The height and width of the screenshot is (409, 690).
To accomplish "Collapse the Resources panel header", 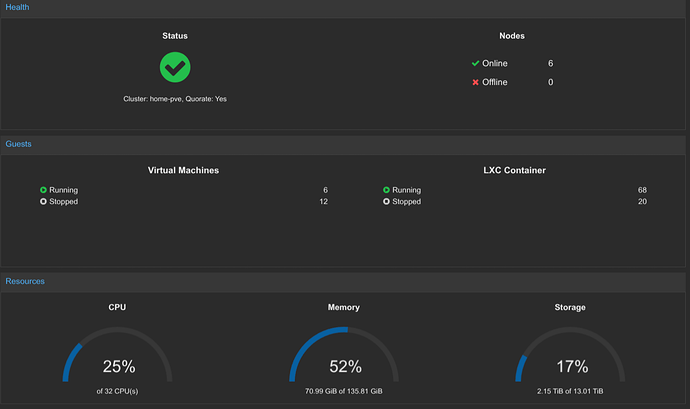I will tap(343, 281).
